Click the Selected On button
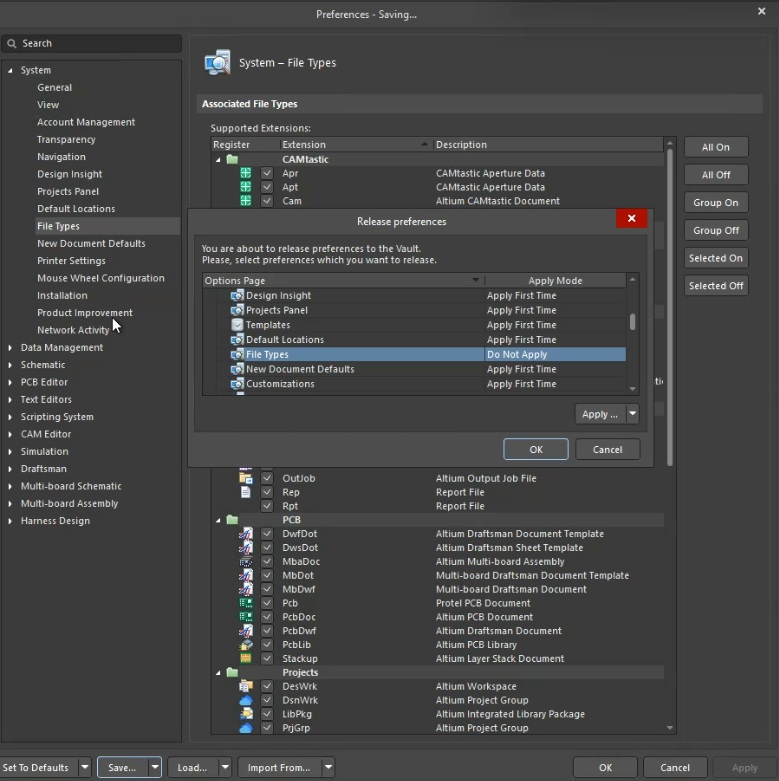The width and height of the screenshot is (779, 781). point(716,258)
